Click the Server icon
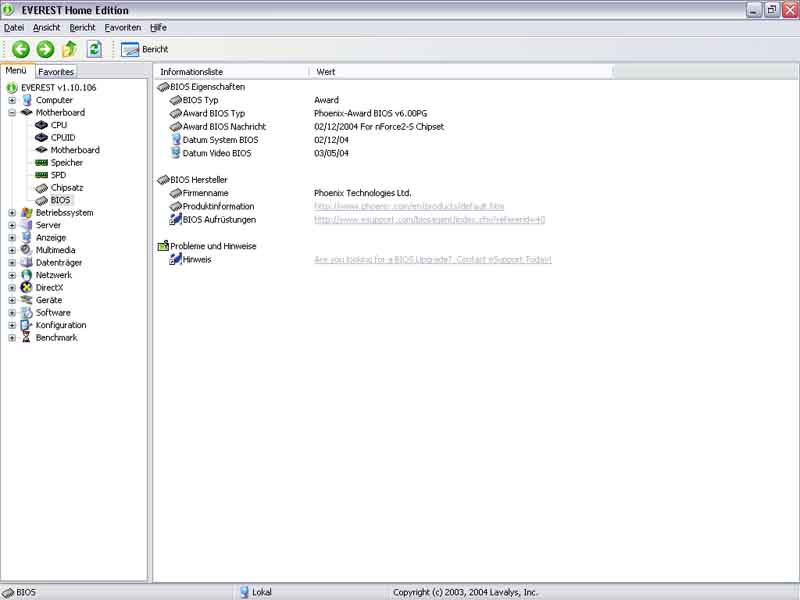This screenshot has width=800, height=600. [x=27, y=225]
